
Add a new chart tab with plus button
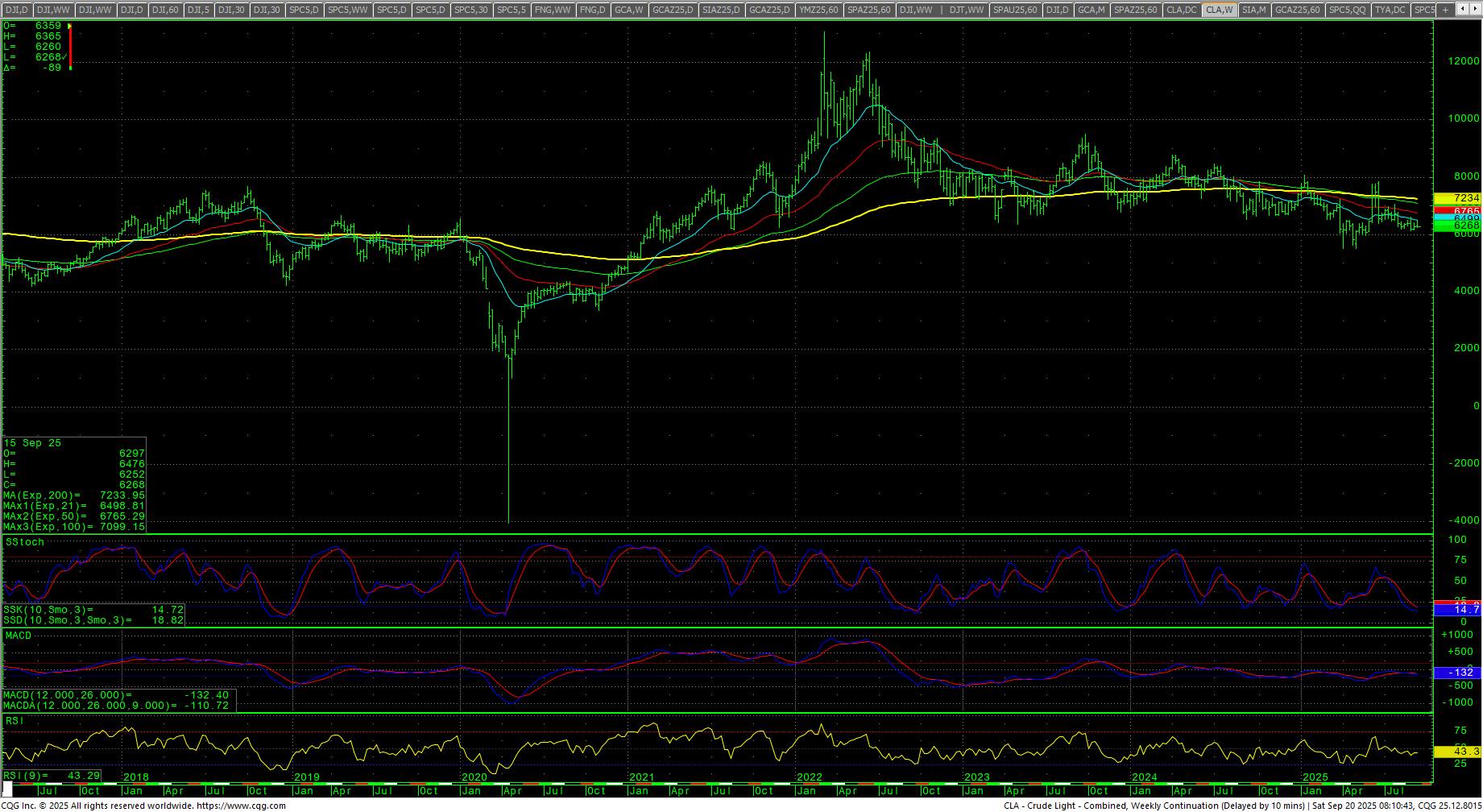(1445, 10)
